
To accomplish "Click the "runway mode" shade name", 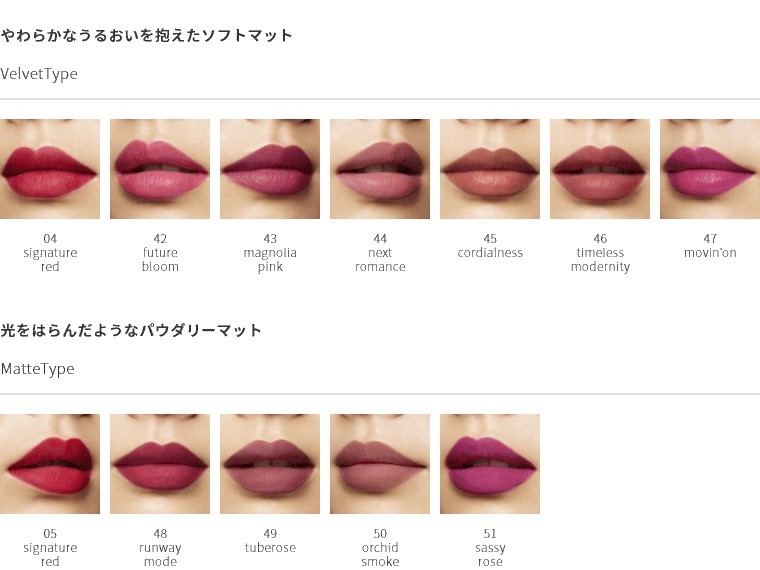I will click(160, 554).
